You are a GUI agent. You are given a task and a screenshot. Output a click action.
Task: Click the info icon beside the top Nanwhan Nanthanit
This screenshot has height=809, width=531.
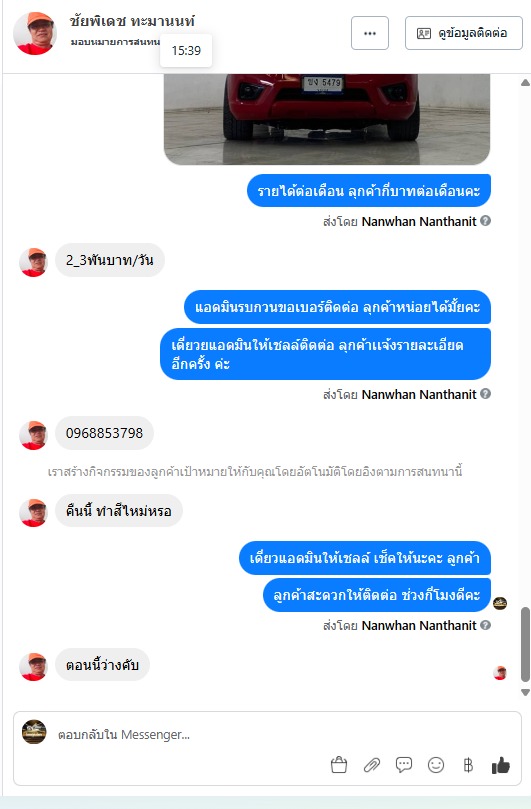pos(485,221)
